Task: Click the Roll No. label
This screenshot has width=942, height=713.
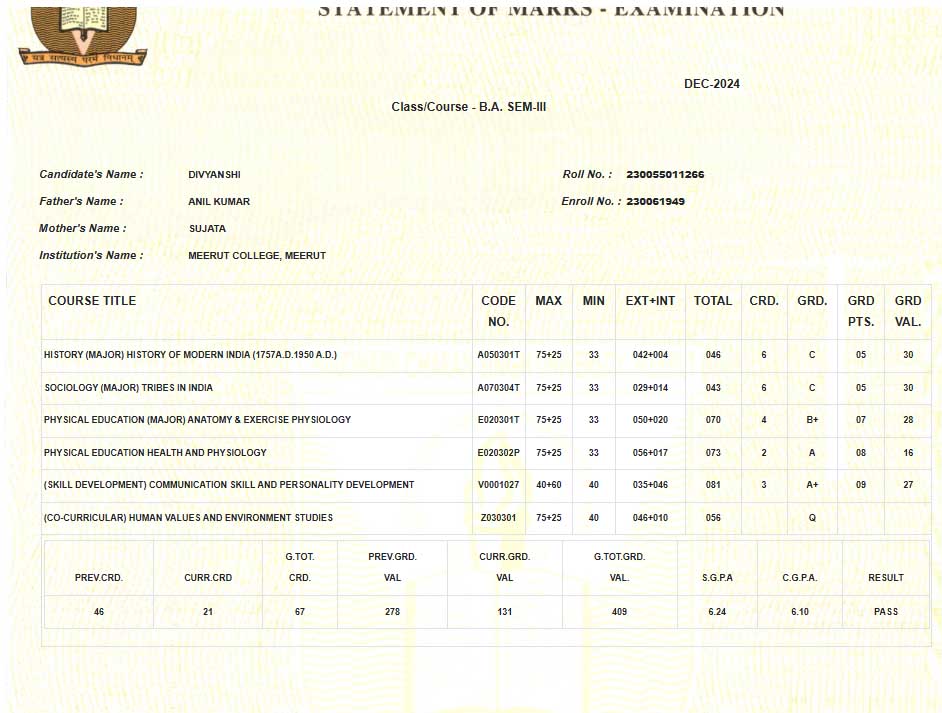Action: (587, 174)
